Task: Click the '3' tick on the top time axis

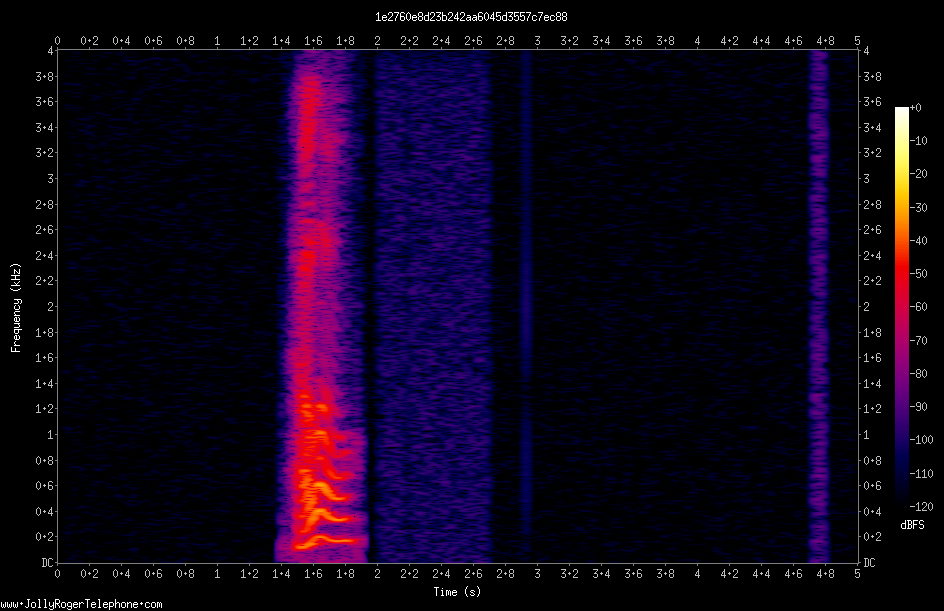Action: click(x=537, y=41)
